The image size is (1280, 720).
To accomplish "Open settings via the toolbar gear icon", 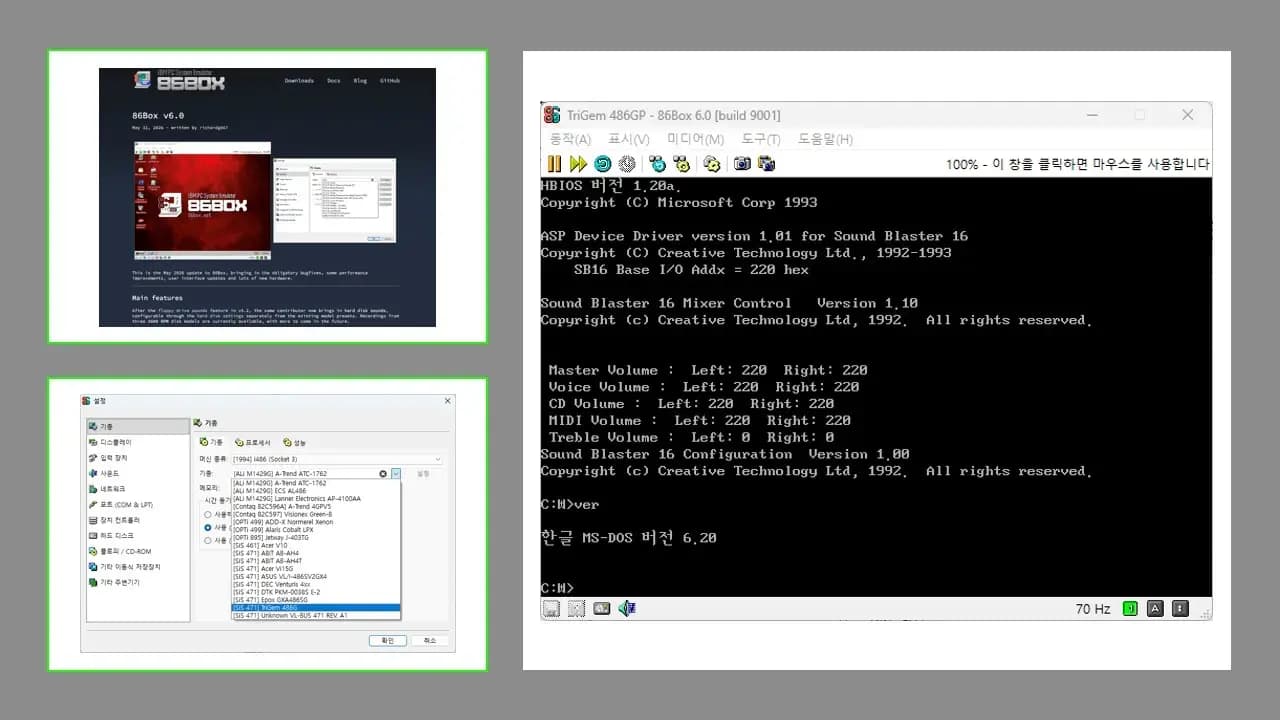I will [712, 163].
